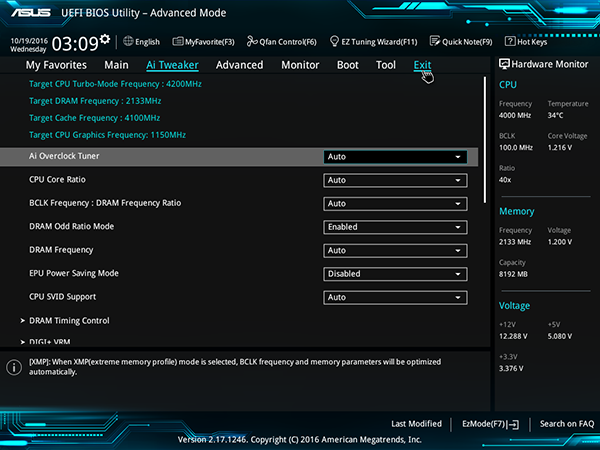Open the date and time settings gear
Screen dimensions: 600x450
105,39
